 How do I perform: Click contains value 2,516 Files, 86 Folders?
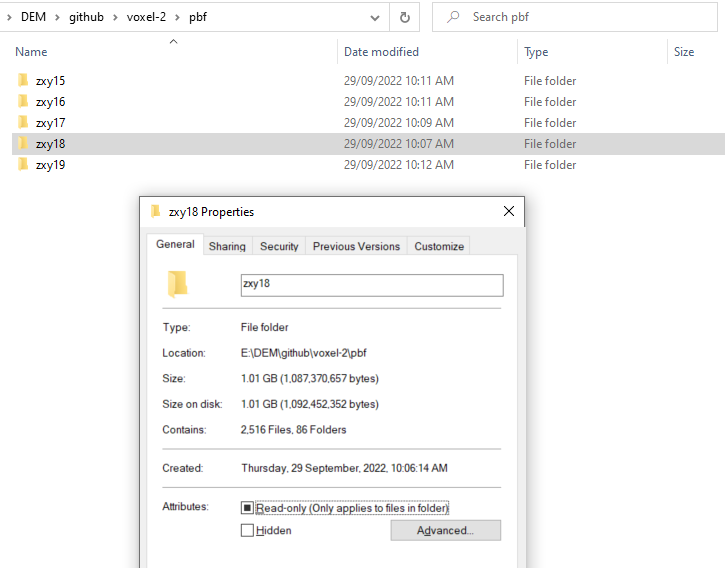pos(293,430)
